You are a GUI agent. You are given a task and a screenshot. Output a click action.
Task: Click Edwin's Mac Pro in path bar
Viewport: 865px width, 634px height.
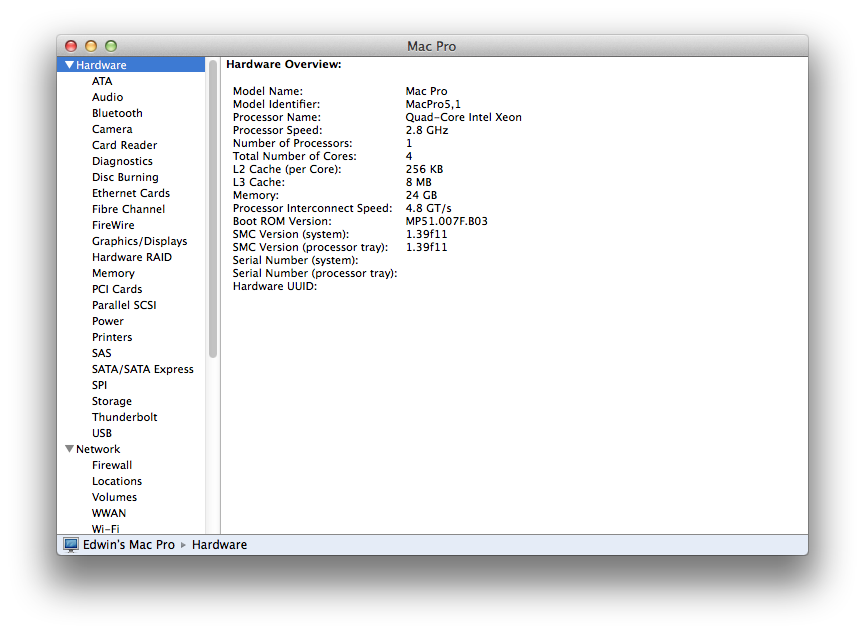[129, 545]
